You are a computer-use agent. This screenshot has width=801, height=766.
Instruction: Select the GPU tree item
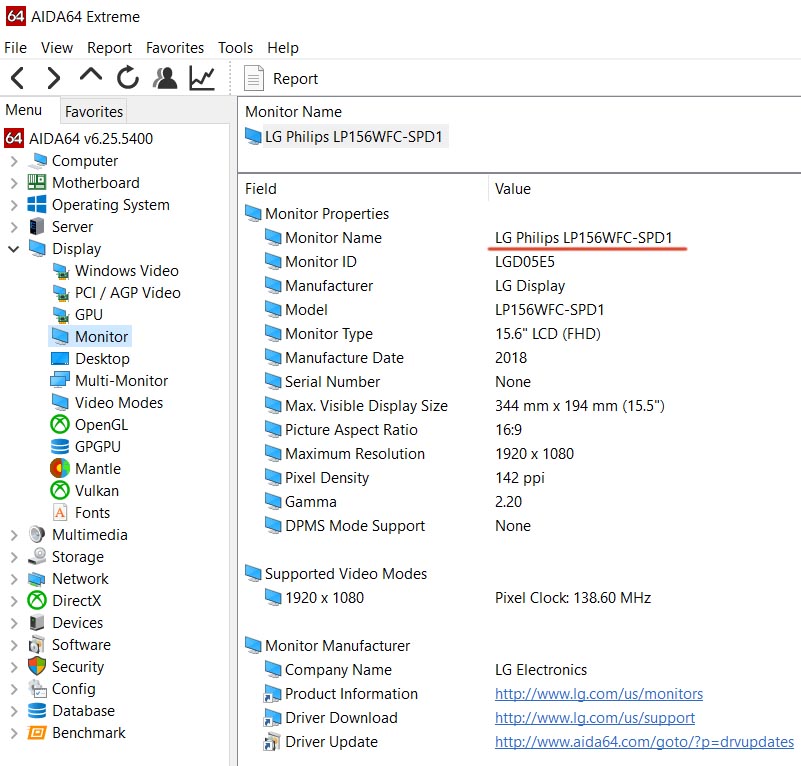point(89,315)
